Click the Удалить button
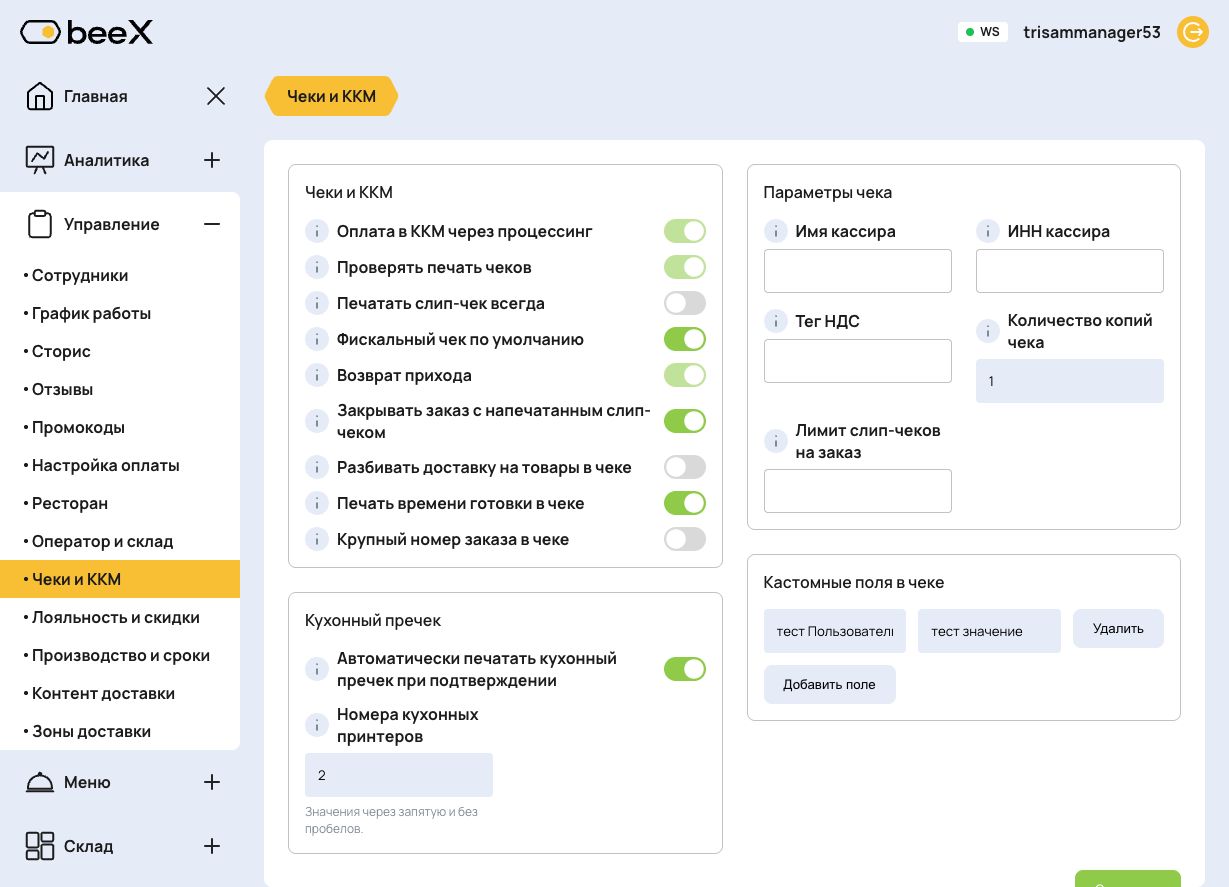Screen dimensions: 1229x887 click(x=1118, y=628)
